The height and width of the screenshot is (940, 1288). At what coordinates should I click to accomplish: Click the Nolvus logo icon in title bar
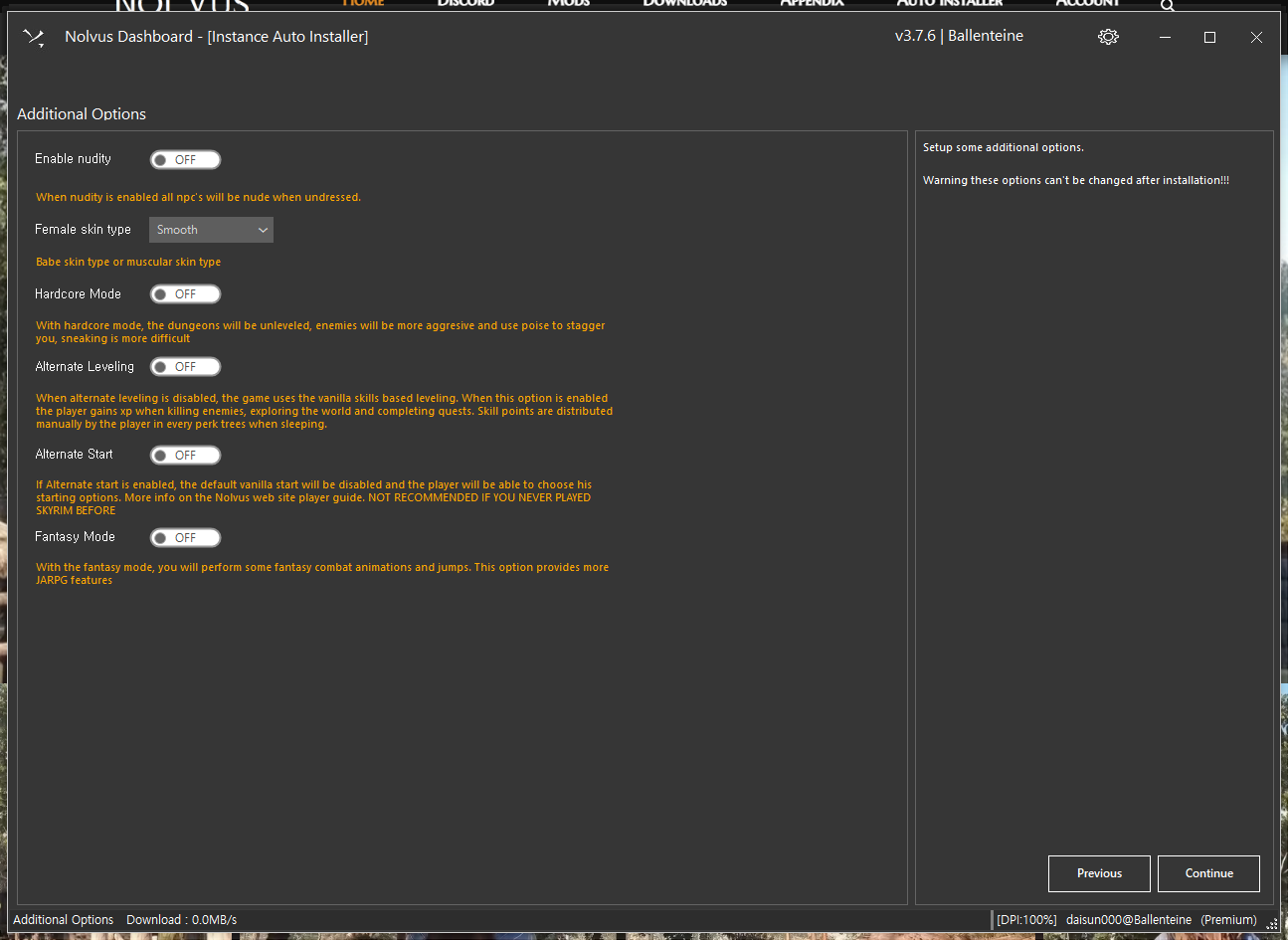pyautogui.click(x=34, y=38)
